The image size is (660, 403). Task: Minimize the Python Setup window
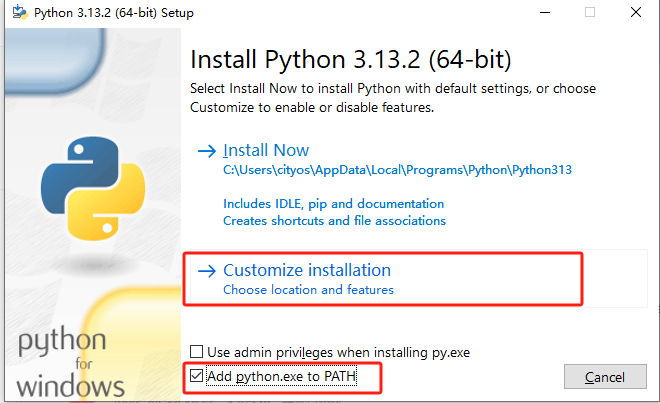[545, 12]
